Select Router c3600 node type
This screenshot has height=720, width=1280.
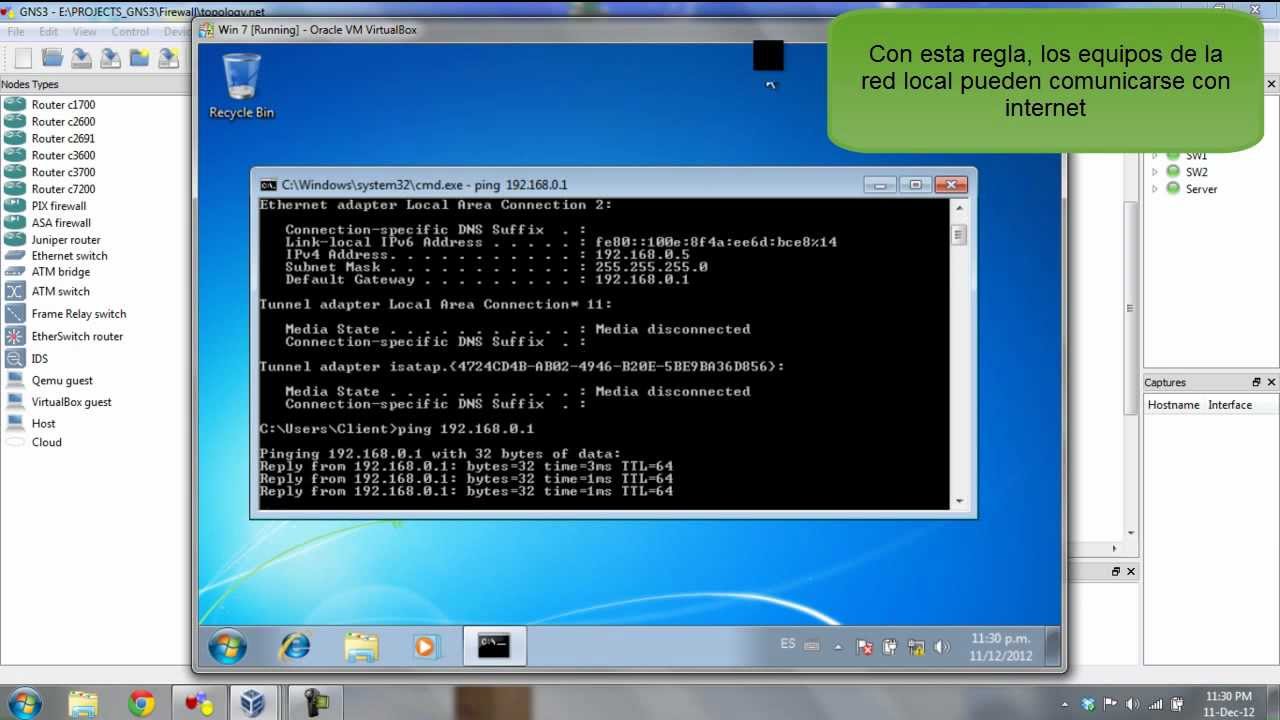(63, 155)
